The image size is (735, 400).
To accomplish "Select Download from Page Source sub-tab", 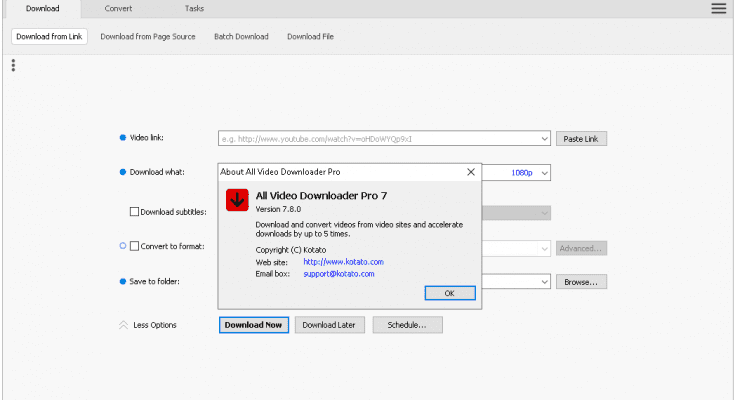I will [x=148, y=37].
